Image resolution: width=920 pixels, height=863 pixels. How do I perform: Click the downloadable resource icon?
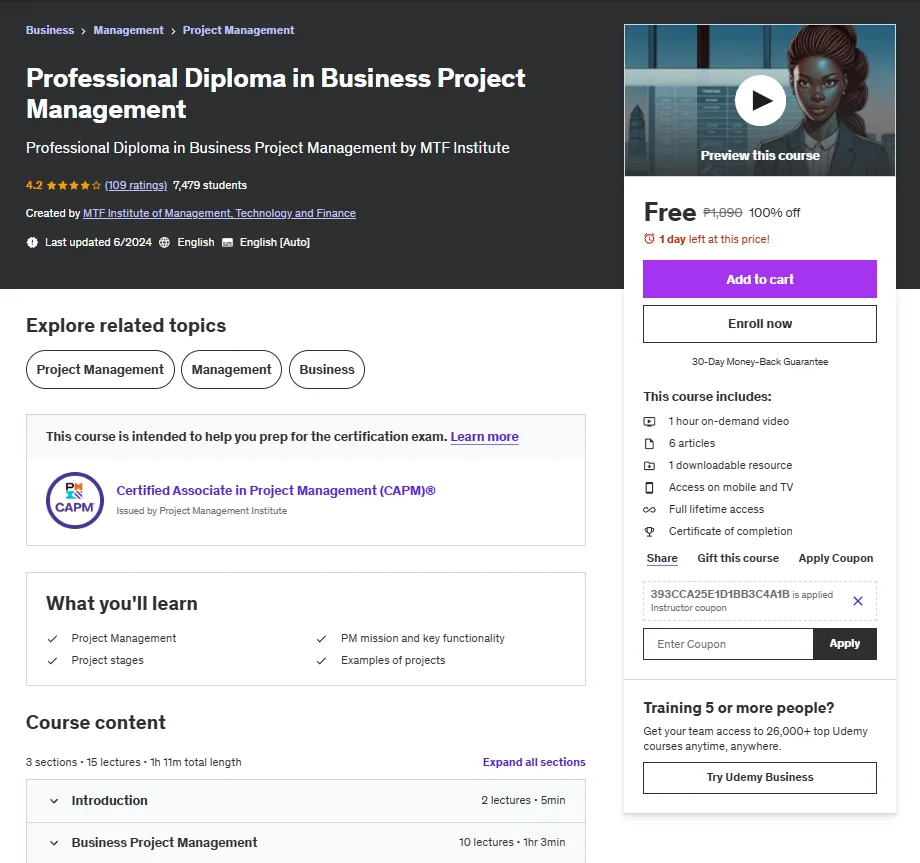[649, 465]
